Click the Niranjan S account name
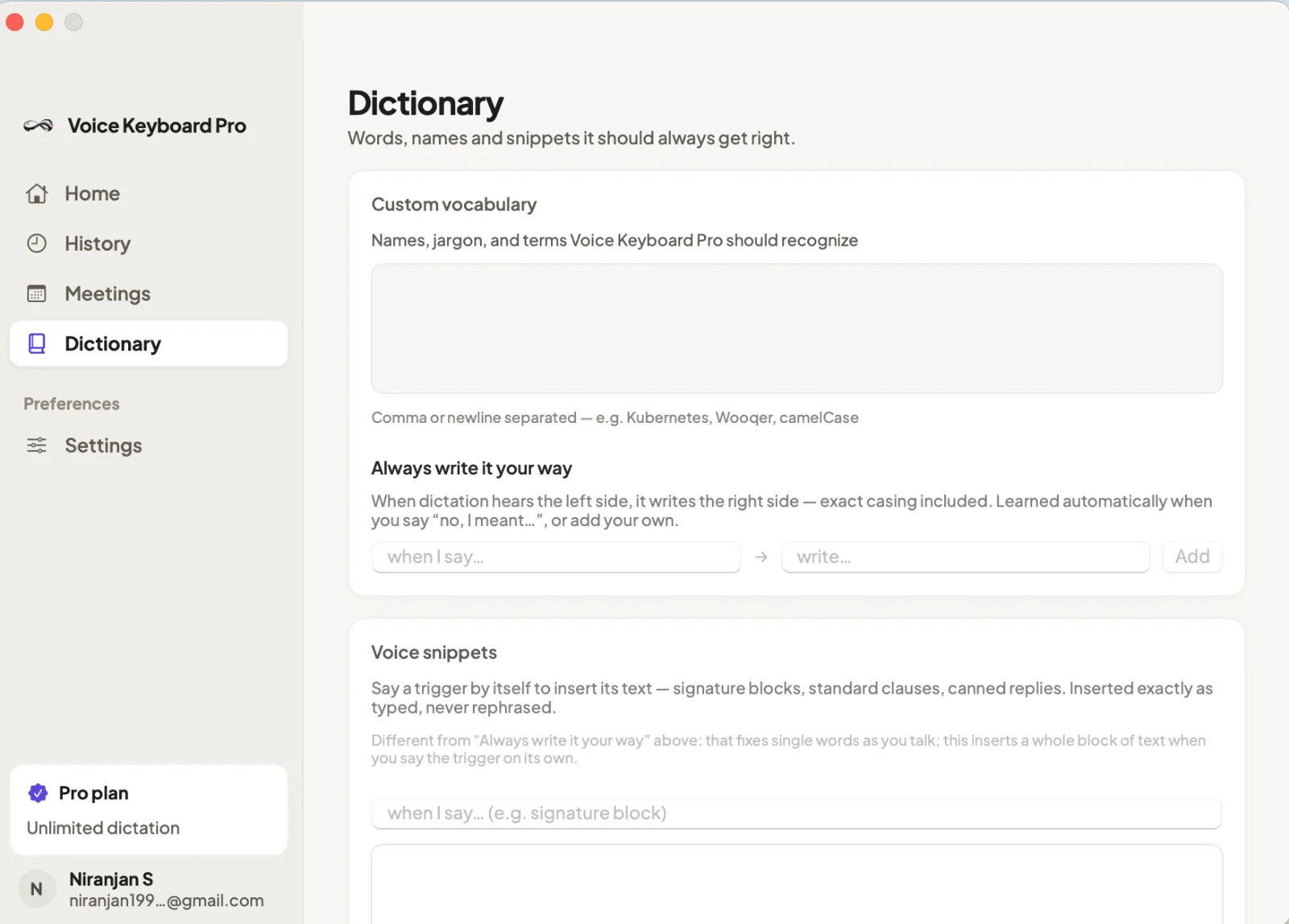1289x924 pixels. [111, 879]
